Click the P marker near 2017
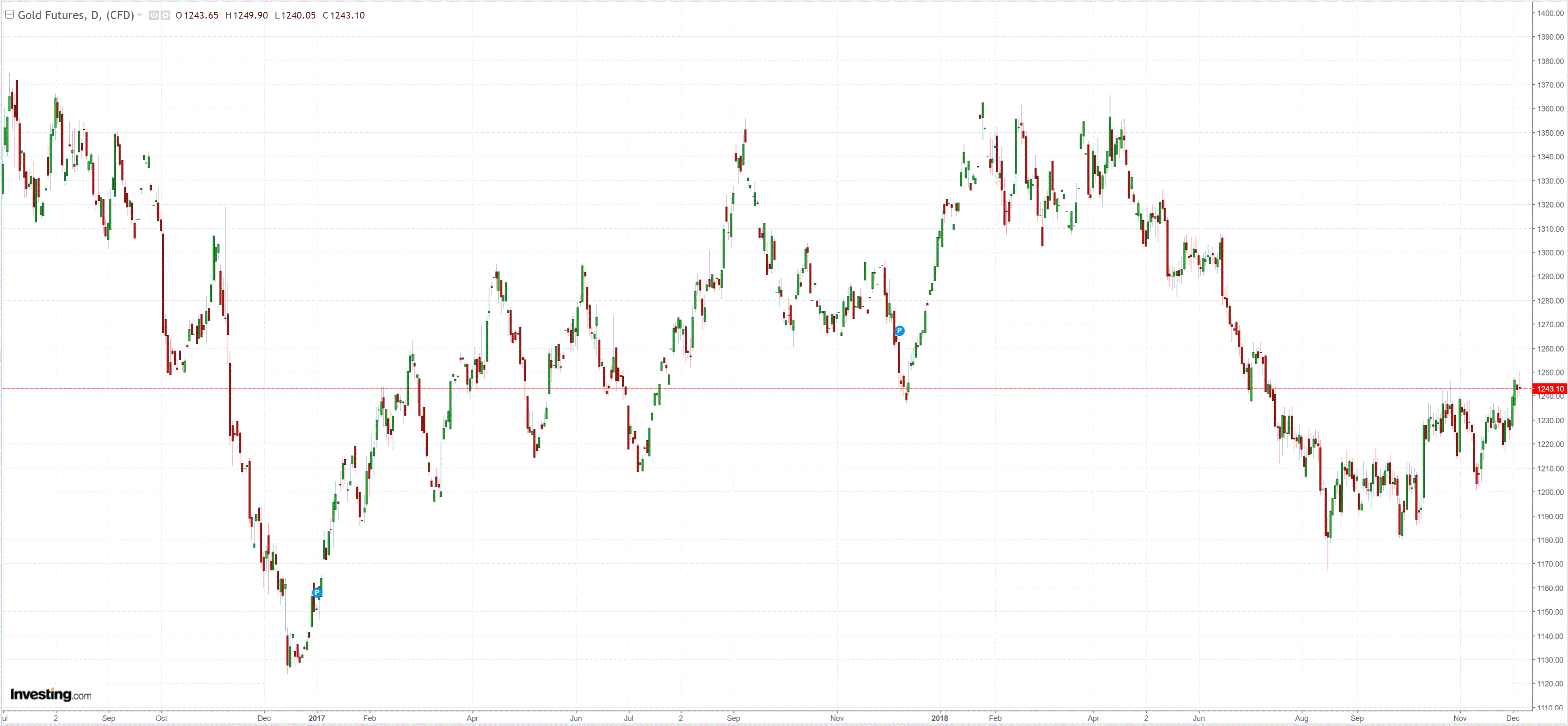The width and height of the screenshot is (1568, 726). pos(317,592)
